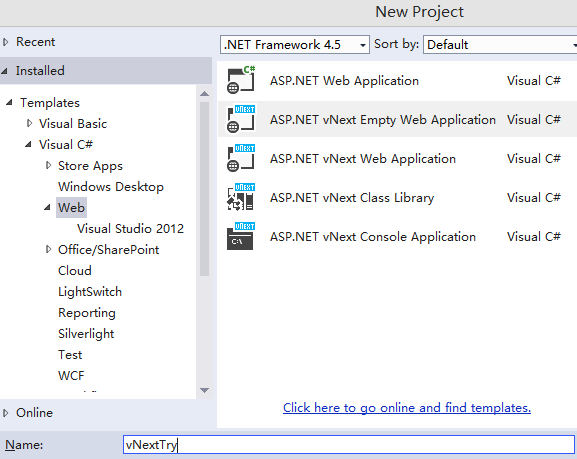The image size is (577, 459).
Task: Select 'ASP.NET vNext Empty Web Application' name
Action: [x=383, y=120]
